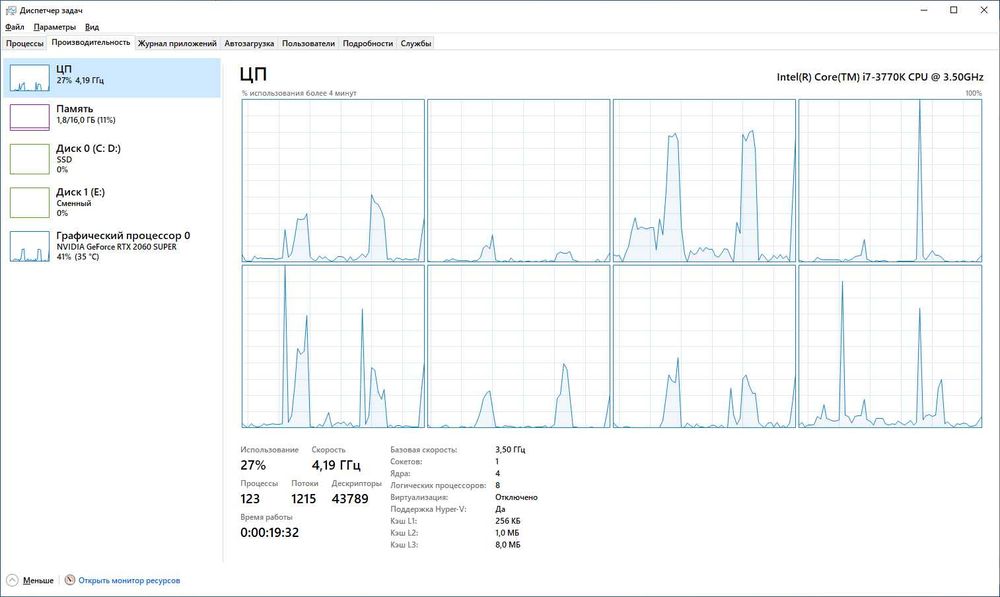Click the uptime value 0:00:19:32
This screenshot has width=1000, height=597.
(x=270, y=532)
